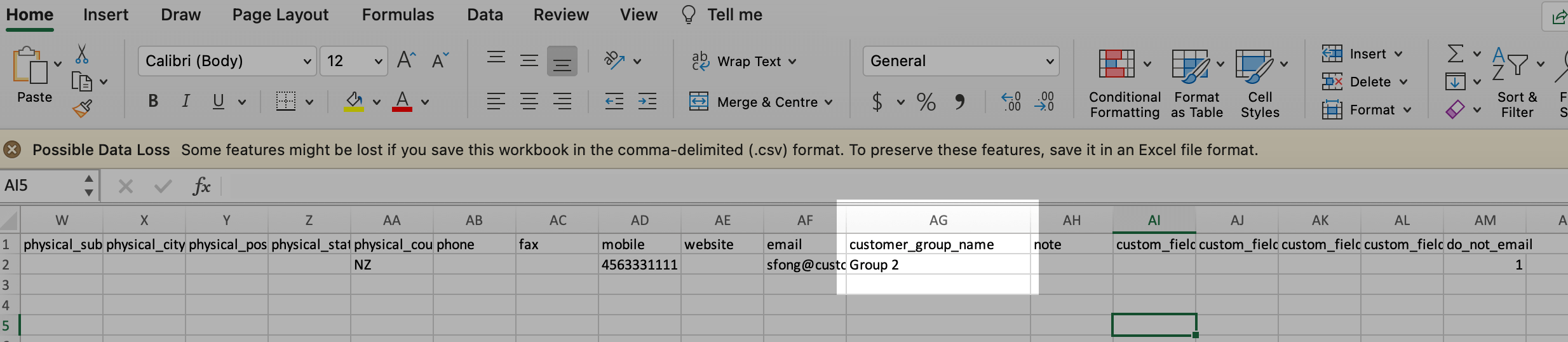Click the Insert Function fx icon

[201, 186]
